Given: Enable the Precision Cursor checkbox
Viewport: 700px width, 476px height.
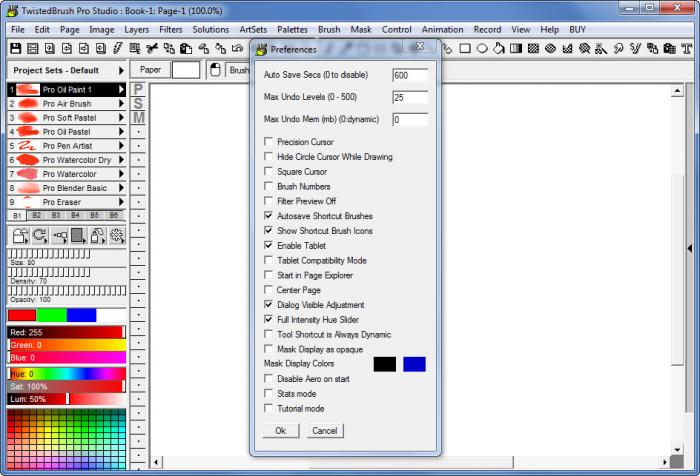Looking at the screenshot, I should [x=268, y=142].
